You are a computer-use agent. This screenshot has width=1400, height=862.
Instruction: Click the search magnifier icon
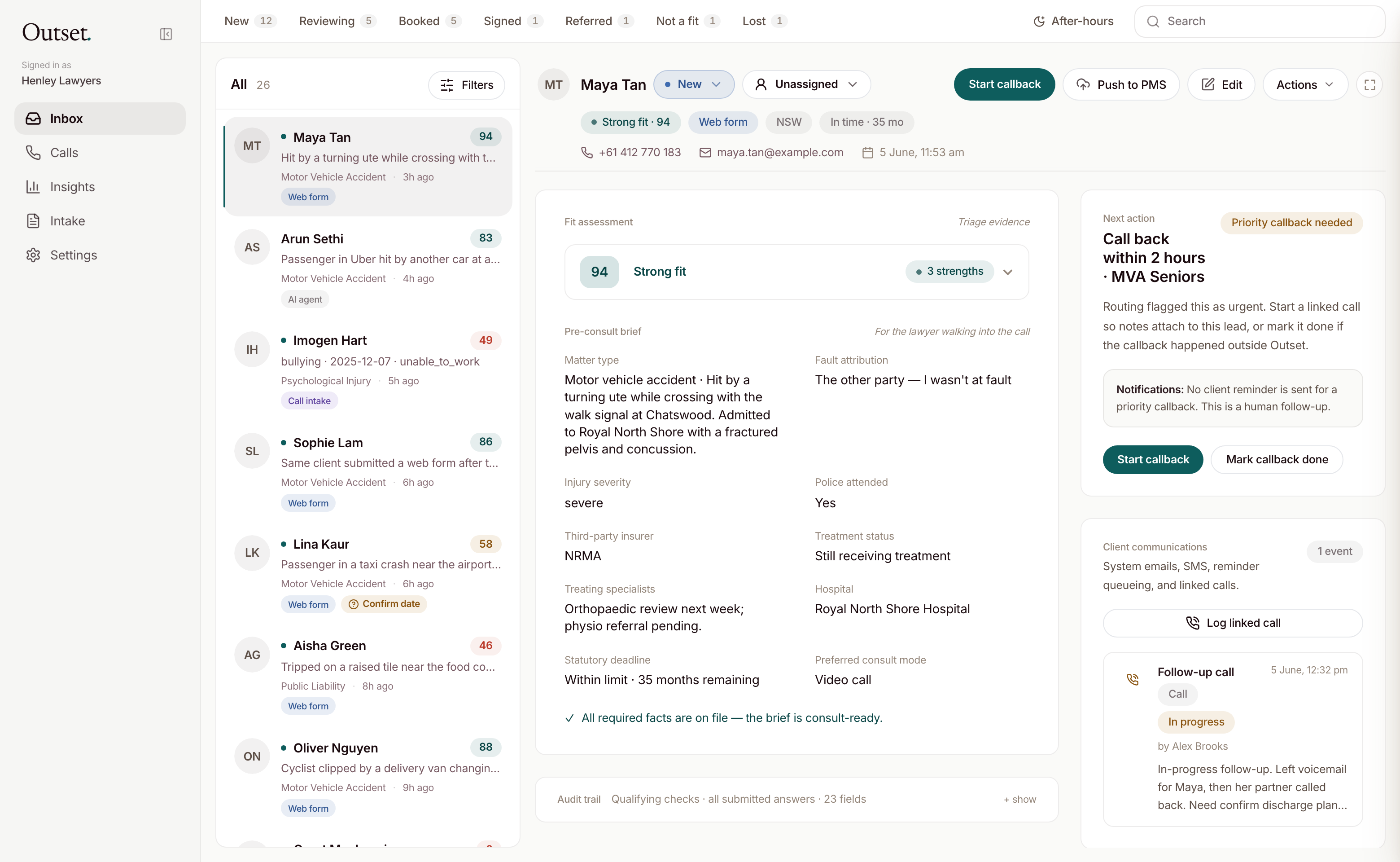click(1153, 22)
